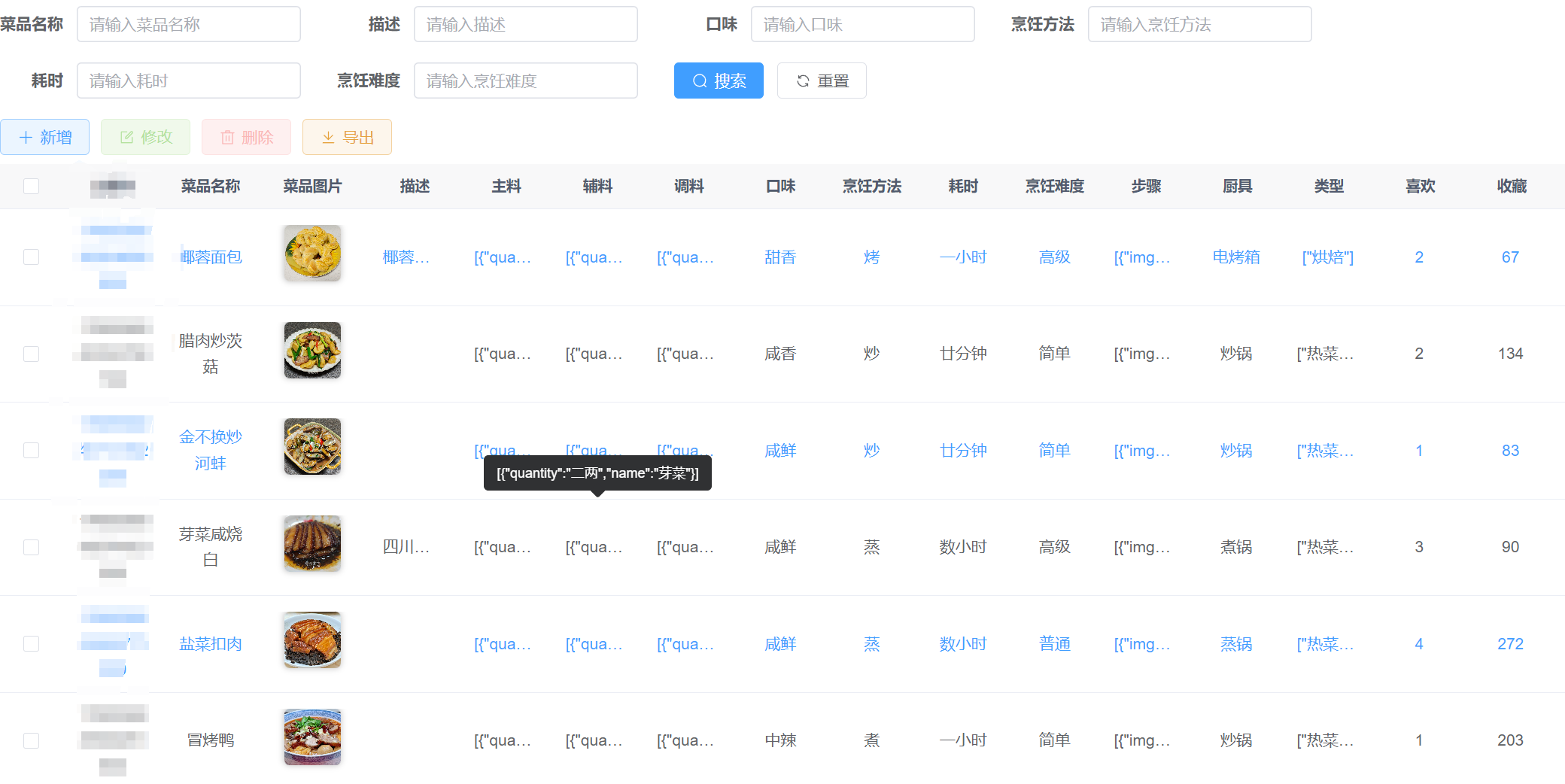This screenshot has height=784, width=1565.
Task: Click the 厨具 column header
Action: (1238, 186)
